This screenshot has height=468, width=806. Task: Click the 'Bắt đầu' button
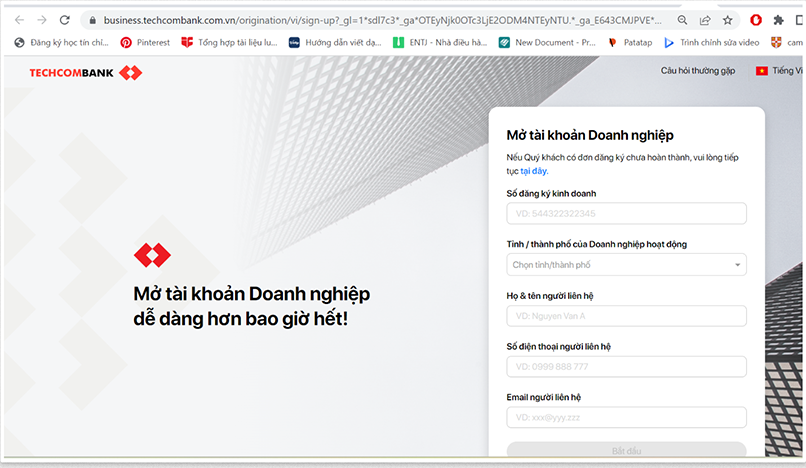tap(626, 450)
